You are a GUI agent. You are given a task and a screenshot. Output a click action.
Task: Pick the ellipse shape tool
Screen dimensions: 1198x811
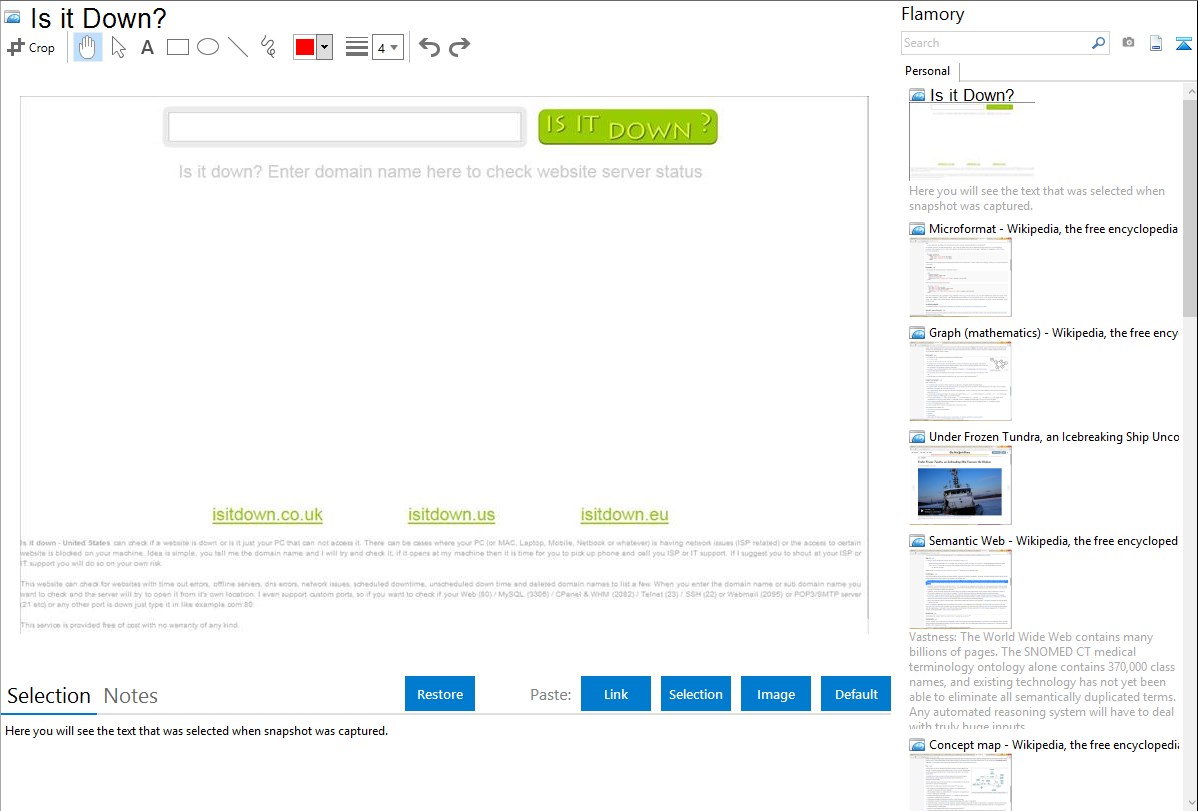(207, 47)
